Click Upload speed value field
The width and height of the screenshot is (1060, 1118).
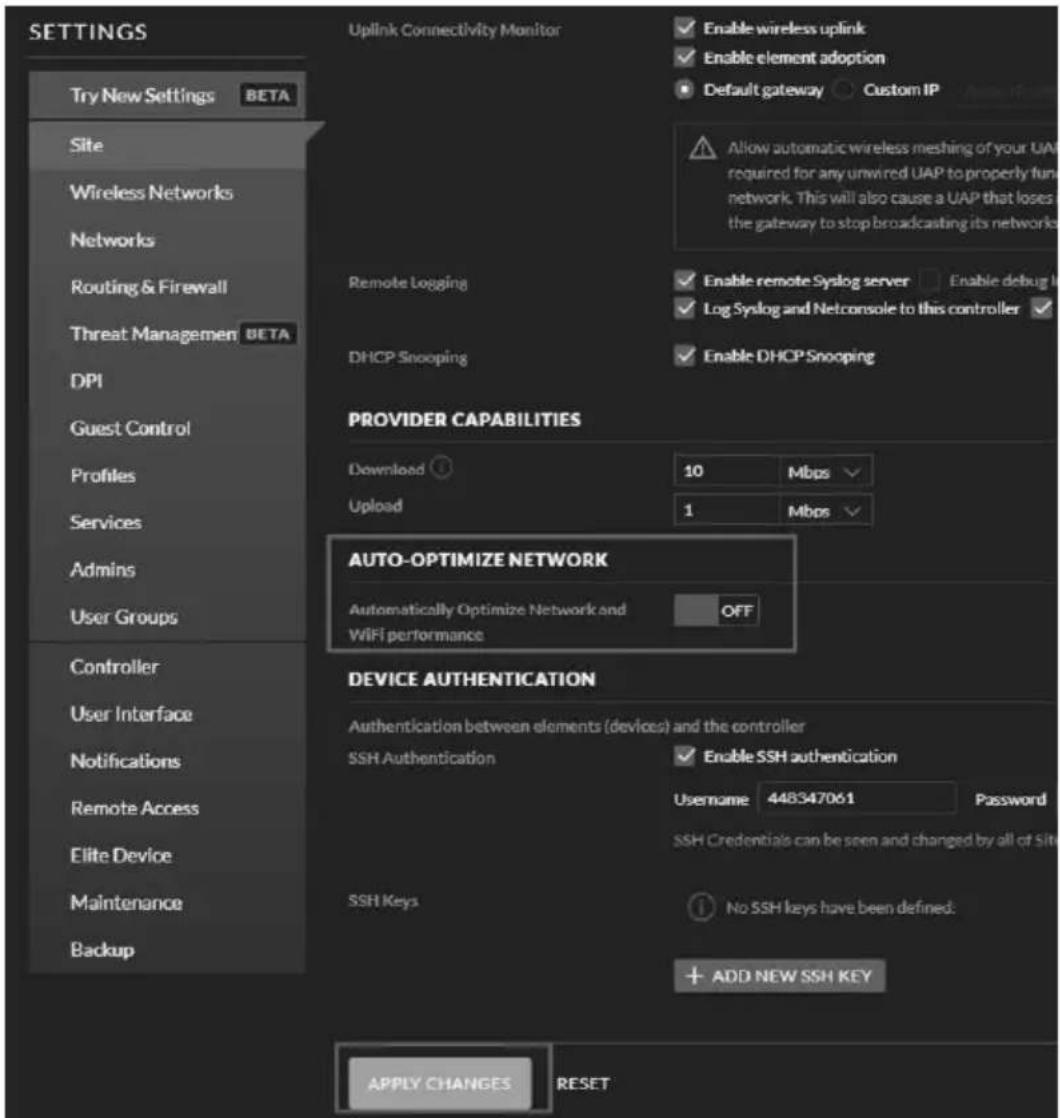pos(727,511)
